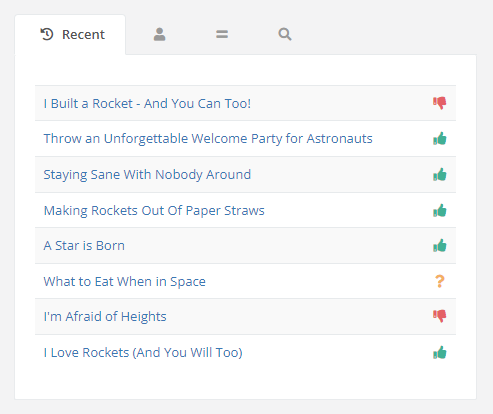Click thumbs-down icon for I Built a Rocket
The image size is (493, 414).
coord(440,103)
